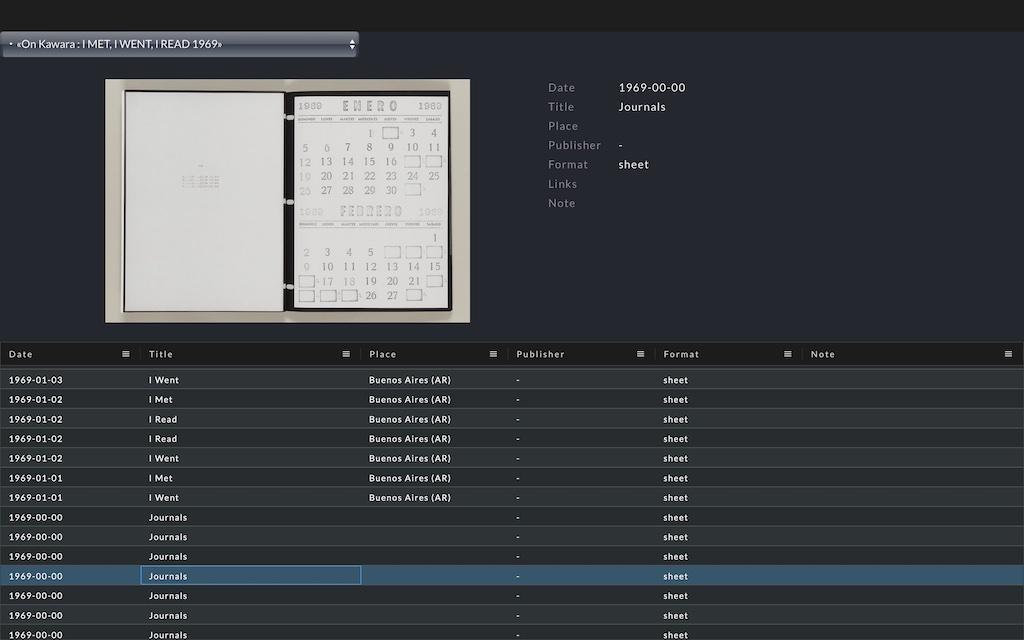Open the On Kawara collection dropdown
This screenshot has width=1024, height=640.
click(180, 44)
